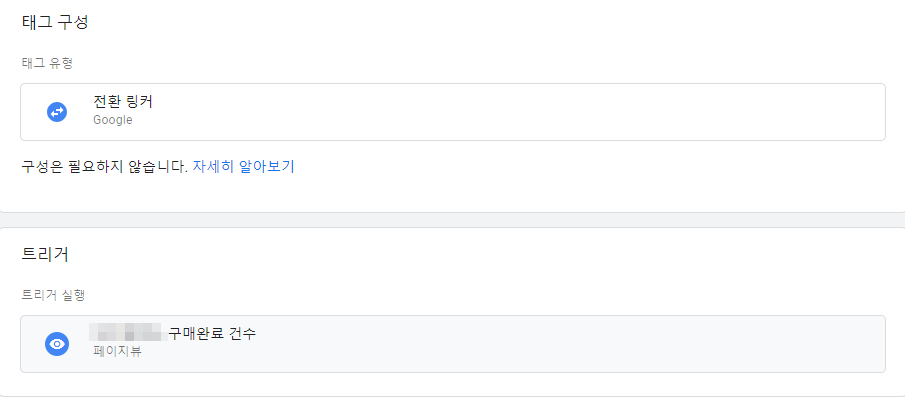
Task: Click the 트리거 section heading
Action: click(45, 254)
